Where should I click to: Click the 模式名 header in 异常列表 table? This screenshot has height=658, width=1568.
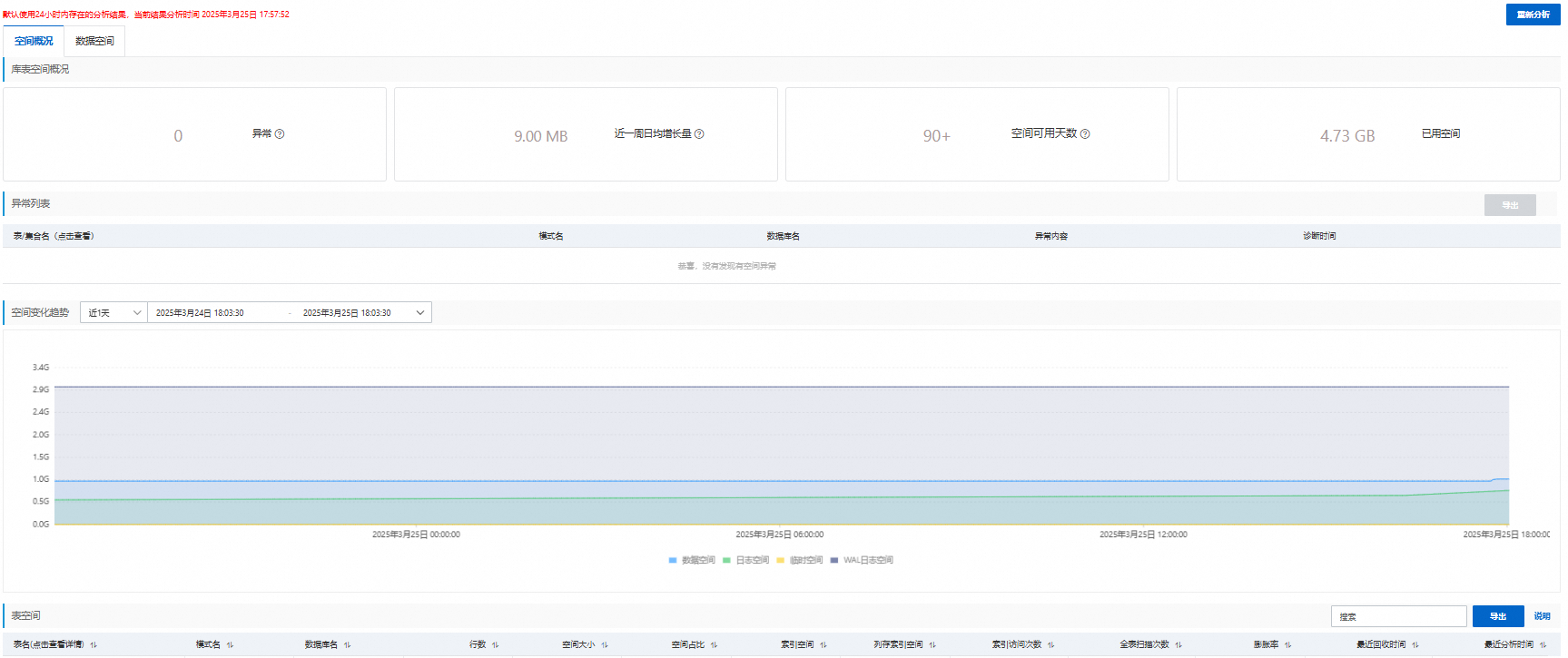pos(551,236)
